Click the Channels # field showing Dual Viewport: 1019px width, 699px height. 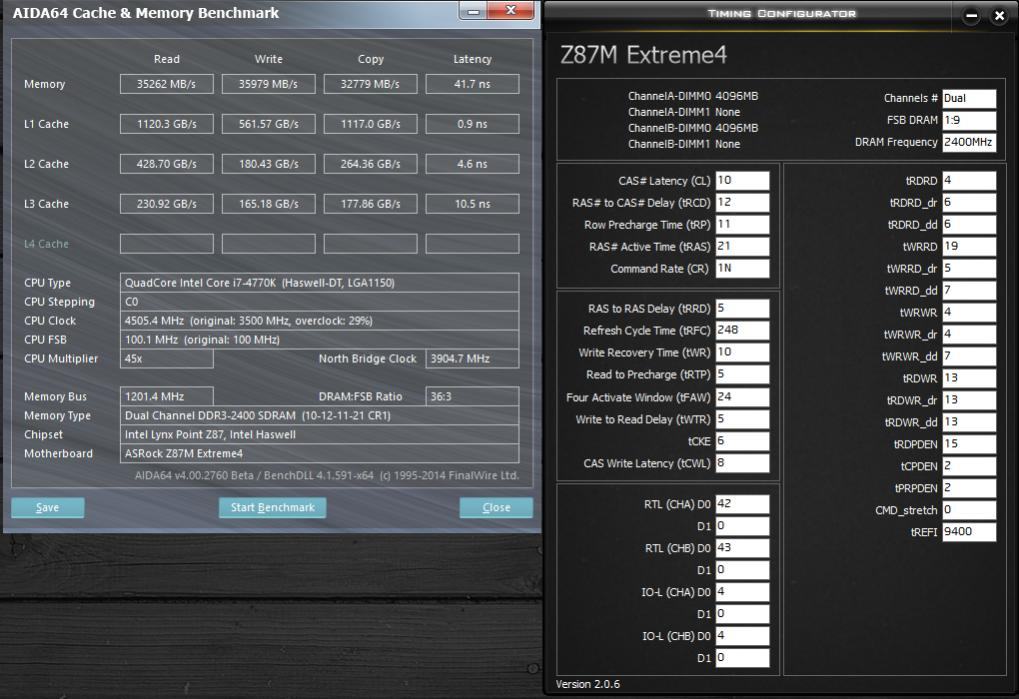(x=969, y=98)
